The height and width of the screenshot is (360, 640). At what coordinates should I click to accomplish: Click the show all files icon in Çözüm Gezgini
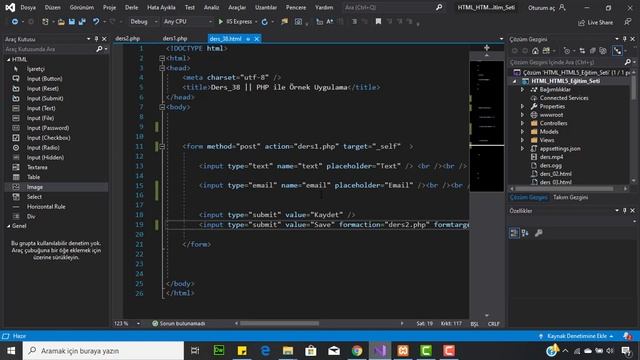point(603,51)
